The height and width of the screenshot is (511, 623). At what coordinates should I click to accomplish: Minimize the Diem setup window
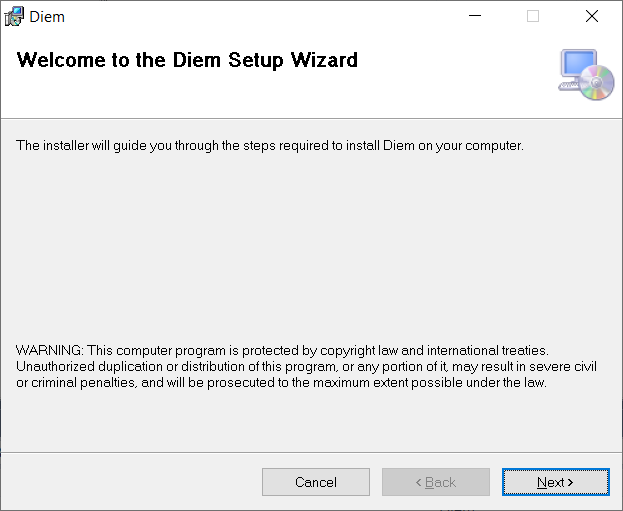pos(477,16)
